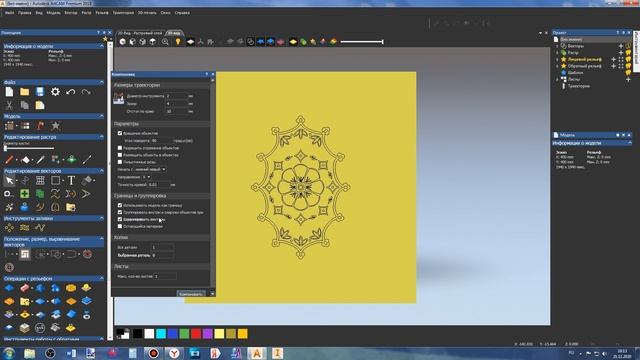The height and width of the screenshot is (360, 640).
Task: Enable Оставшийся материал checkbox
Action: pyautogui.click(x=120, y=226)
